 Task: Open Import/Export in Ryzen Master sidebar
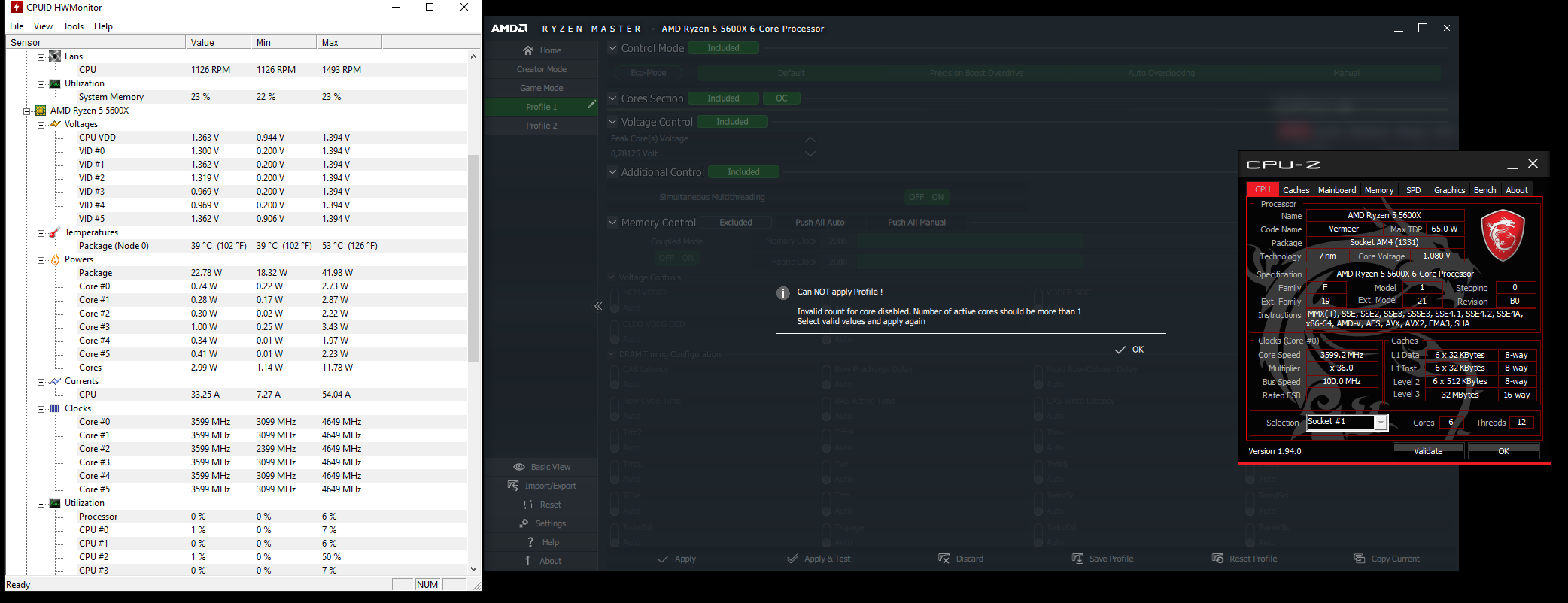[x=542, y=486]
